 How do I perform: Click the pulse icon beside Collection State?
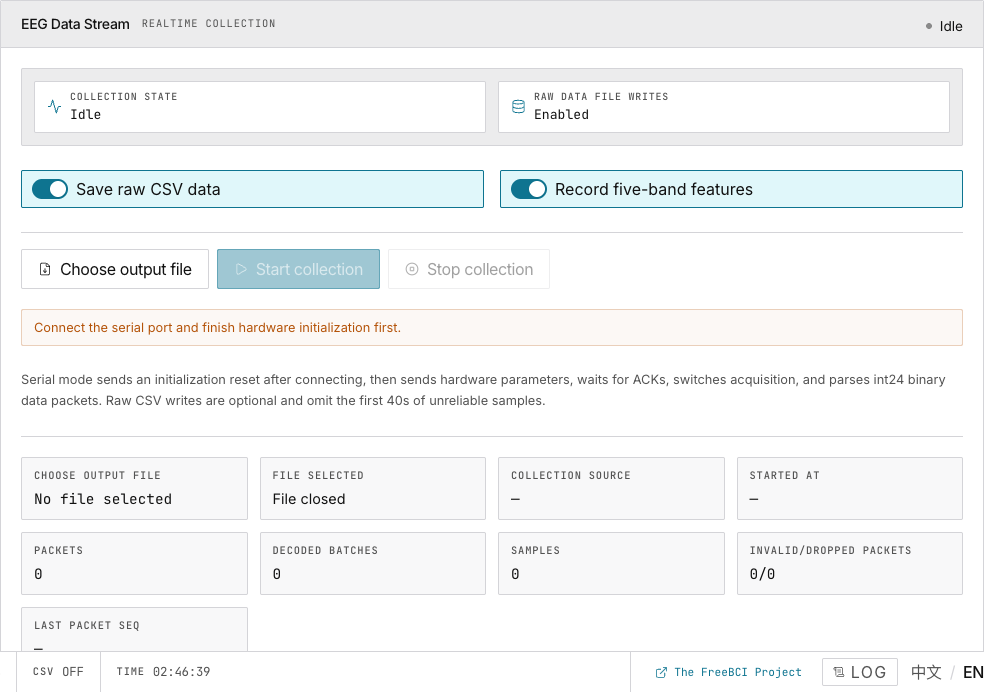tap(55, 107)
